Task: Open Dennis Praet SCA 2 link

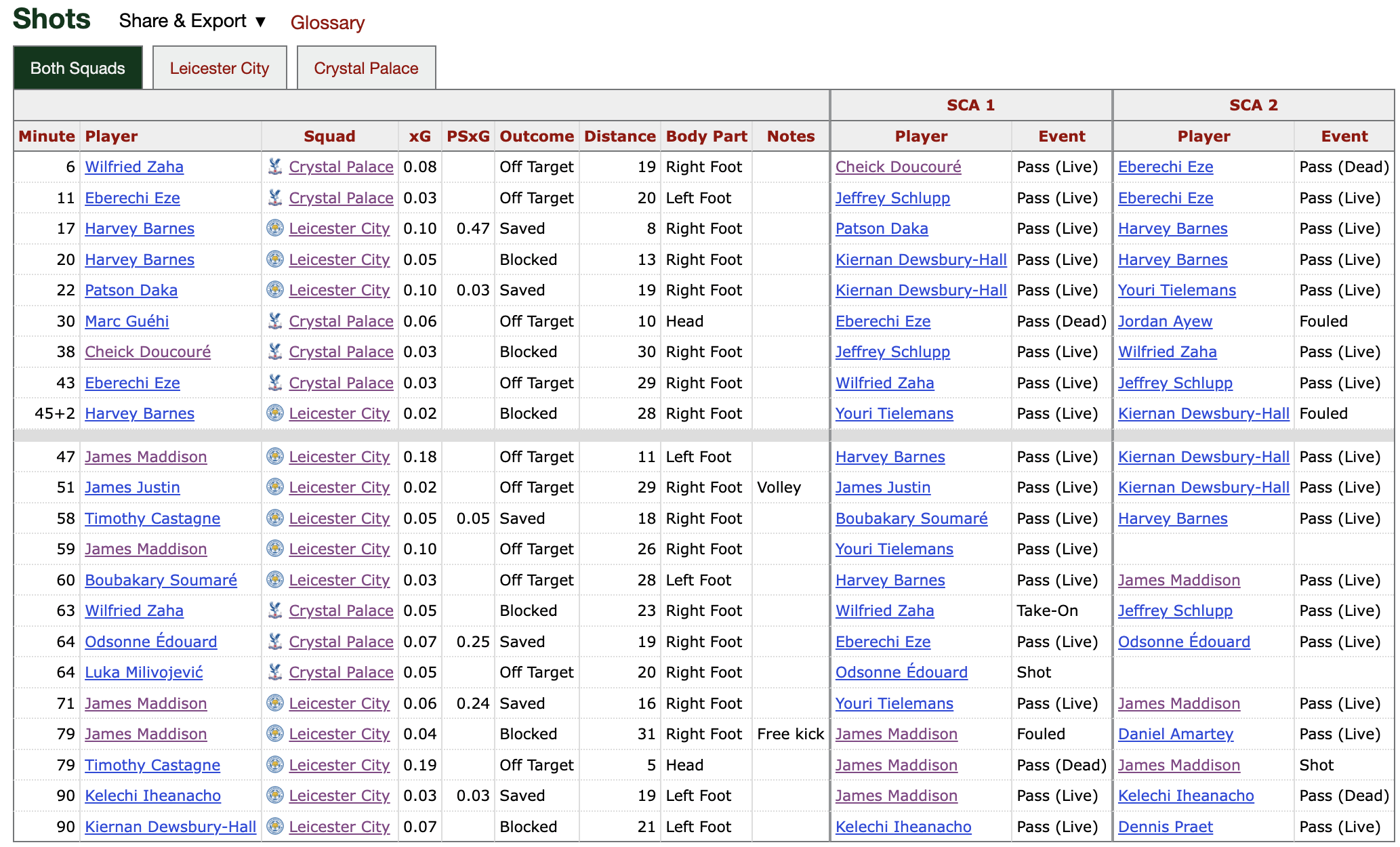Action: pyautogui.click(x=1165, y=827)
